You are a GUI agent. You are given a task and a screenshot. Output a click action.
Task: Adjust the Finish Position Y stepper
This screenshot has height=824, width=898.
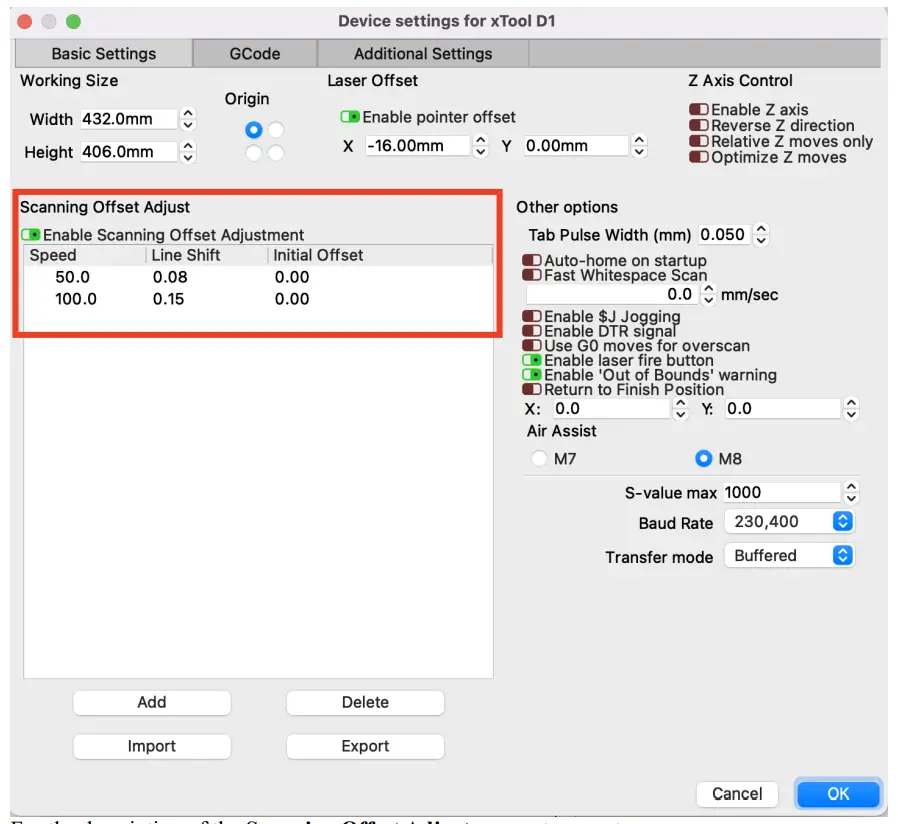click(x=852, y=409)
